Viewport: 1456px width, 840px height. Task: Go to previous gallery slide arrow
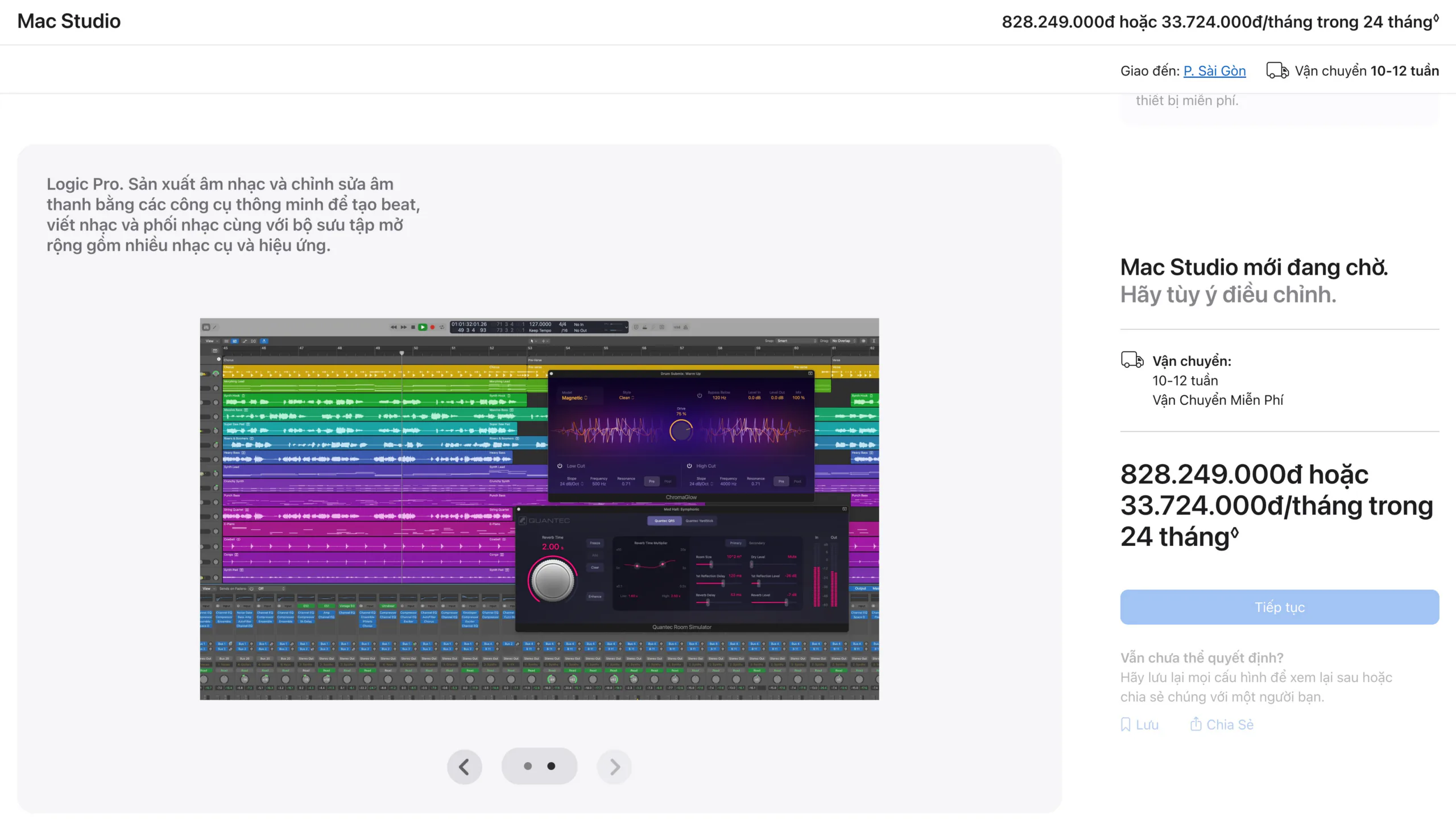click(x=464, y=767)
